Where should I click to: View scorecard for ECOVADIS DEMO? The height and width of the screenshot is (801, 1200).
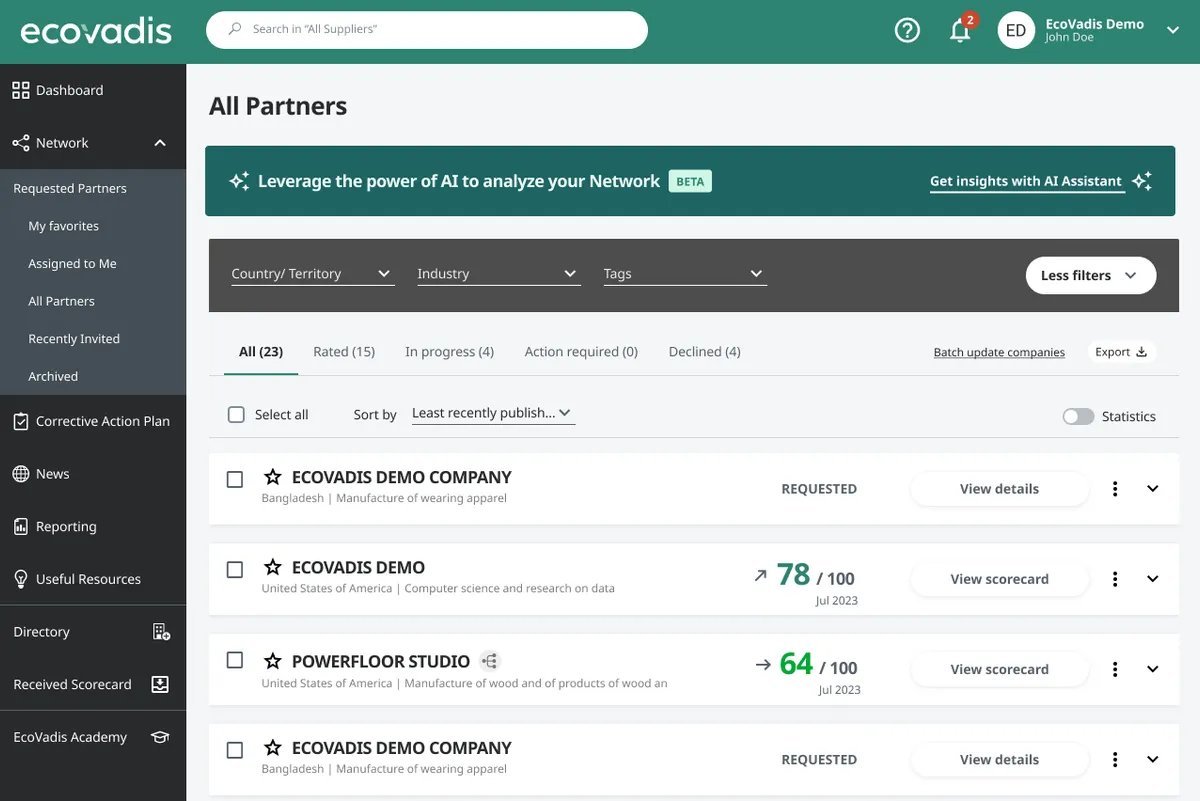[999, 579]
